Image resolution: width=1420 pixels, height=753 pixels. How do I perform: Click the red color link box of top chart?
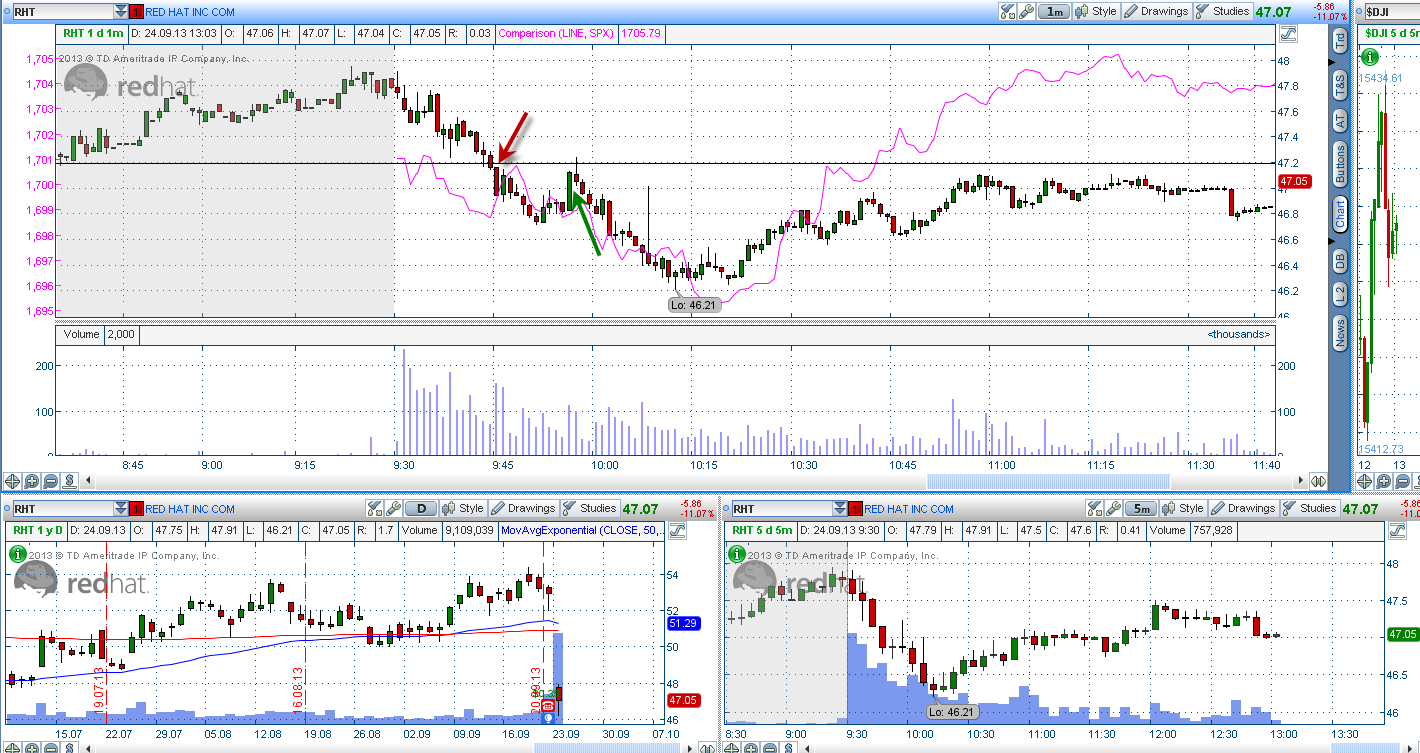pyautogui.click(x=136, y=11)
